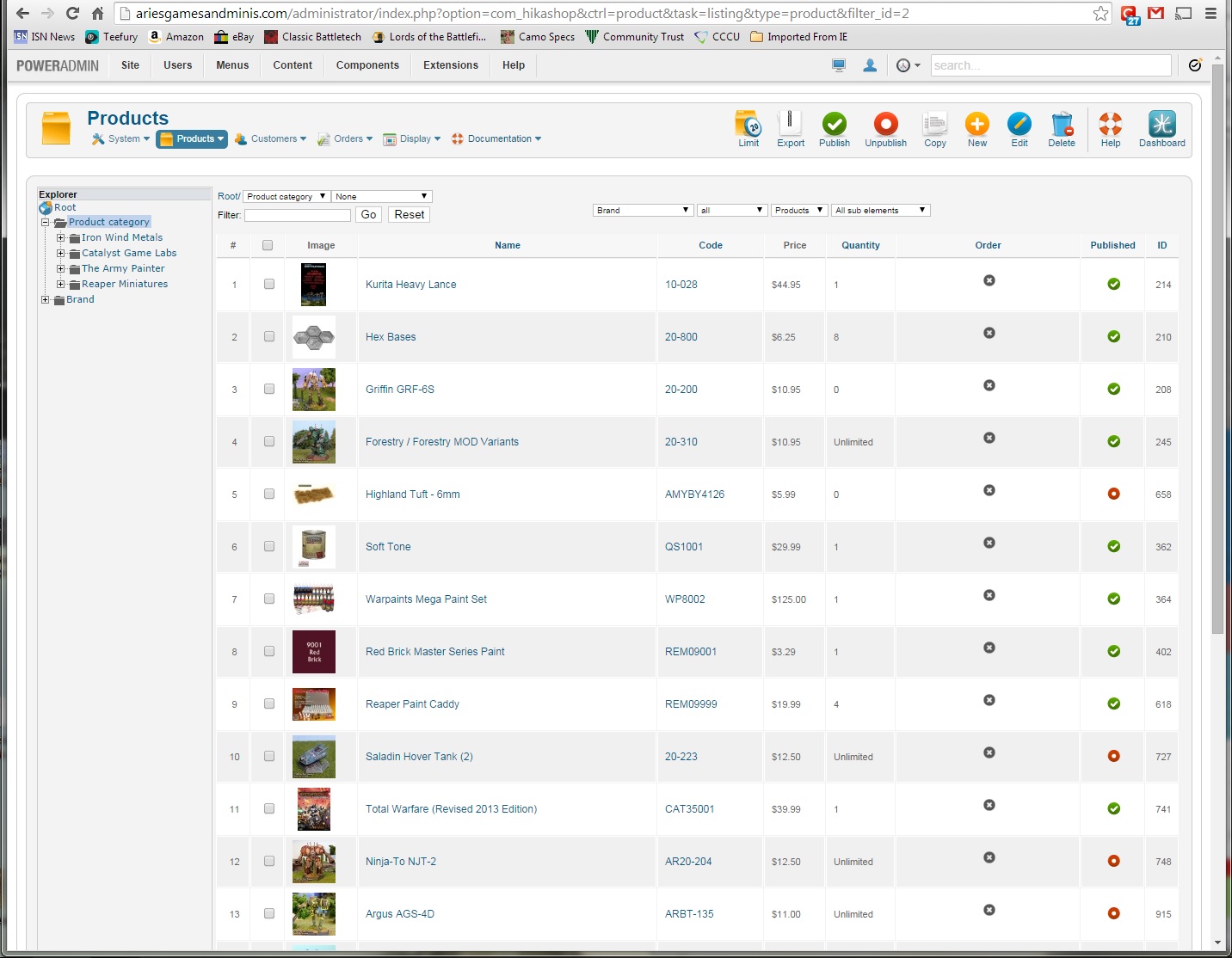The height and width of the screenshot is (958, 1232).
Task: Open the Extensions menu
Action: pos(450,65)
